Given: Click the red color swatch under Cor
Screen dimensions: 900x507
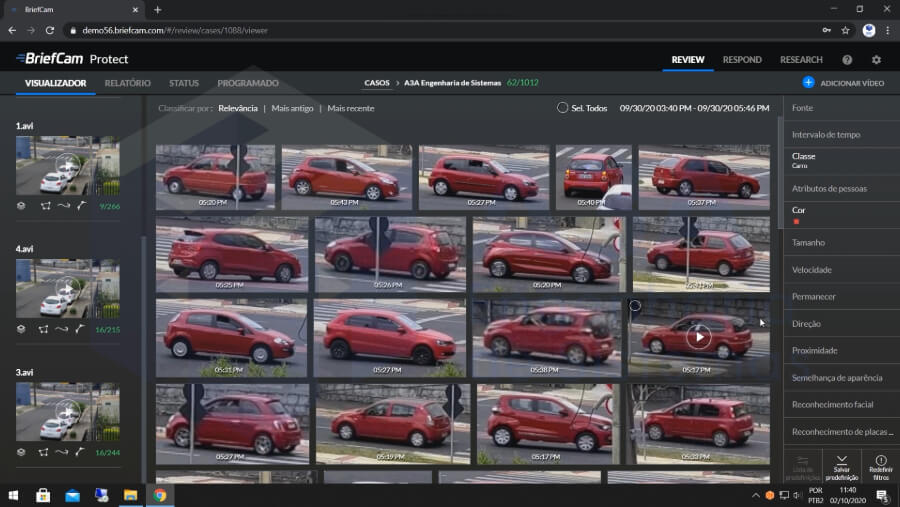Looking at the screenshot, I should 796,221.
